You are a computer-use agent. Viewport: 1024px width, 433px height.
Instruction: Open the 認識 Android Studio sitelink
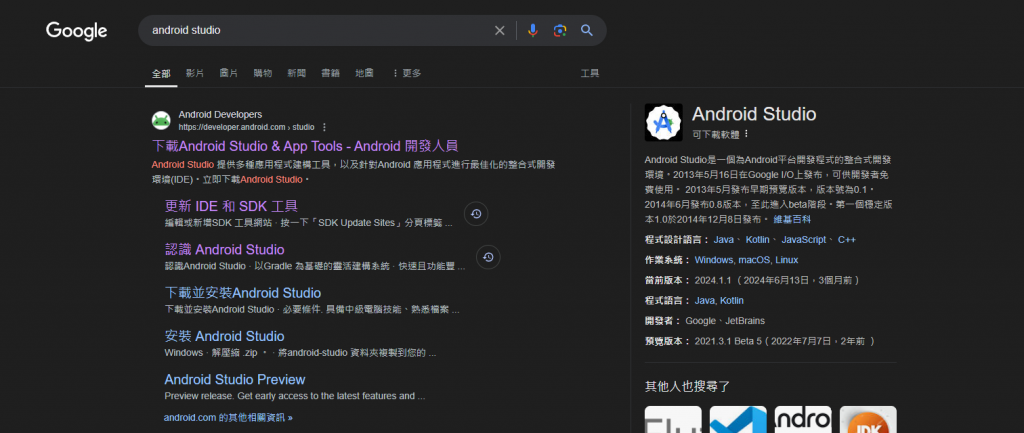pos(225,249)
